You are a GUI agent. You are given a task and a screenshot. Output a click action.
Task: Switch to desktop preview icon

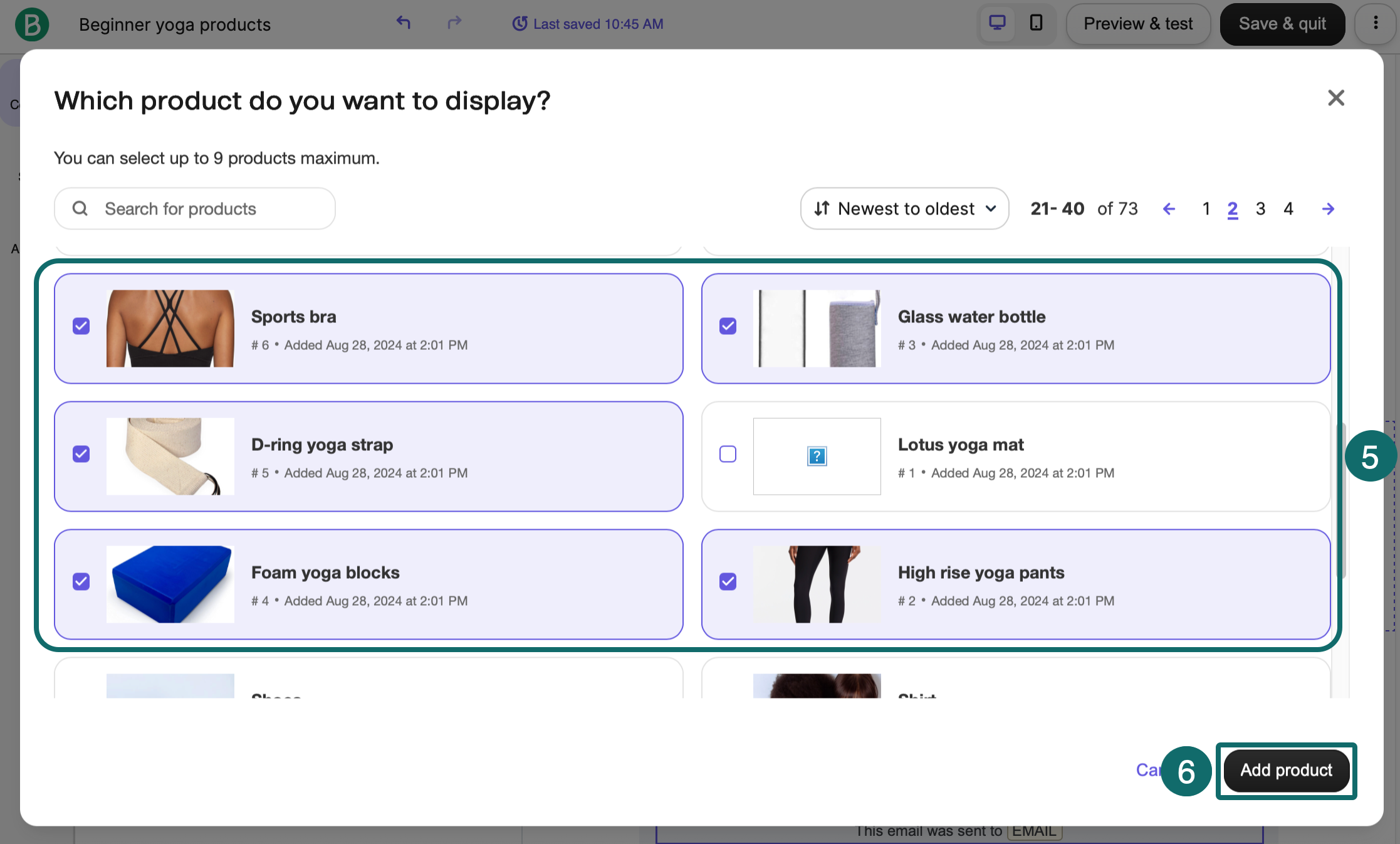pos(997,23)
